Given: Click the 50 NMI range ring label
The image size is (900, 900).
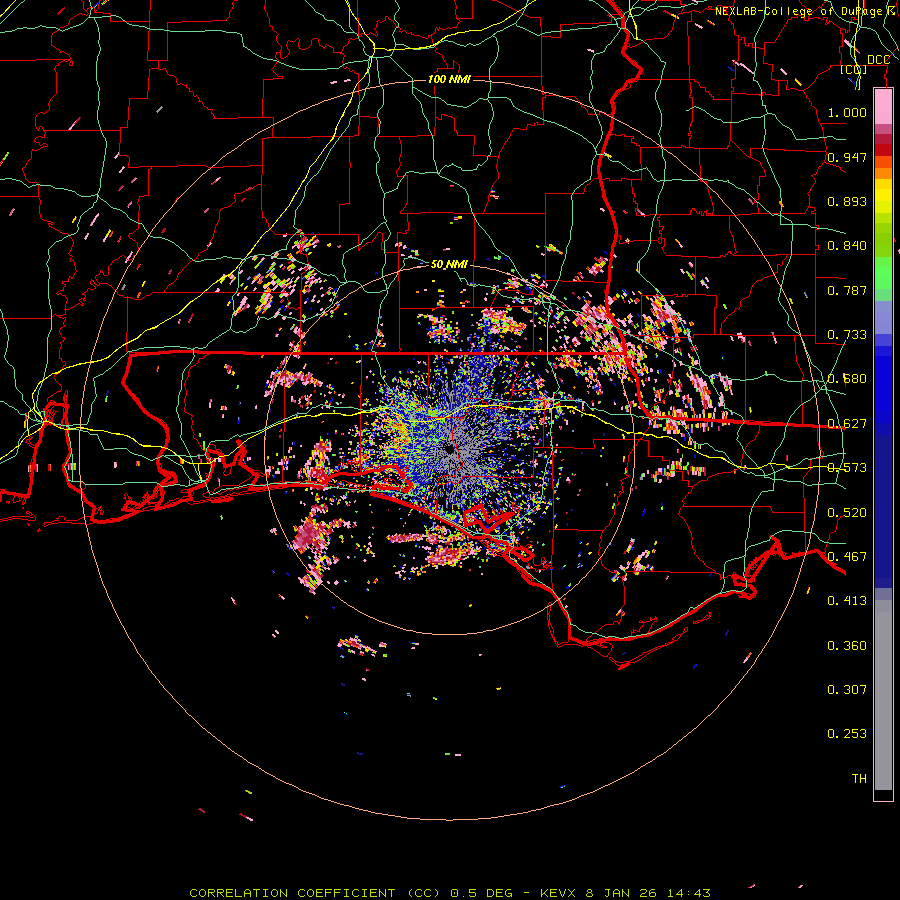Looking at the screenshot, I should [x=449, y=265].
